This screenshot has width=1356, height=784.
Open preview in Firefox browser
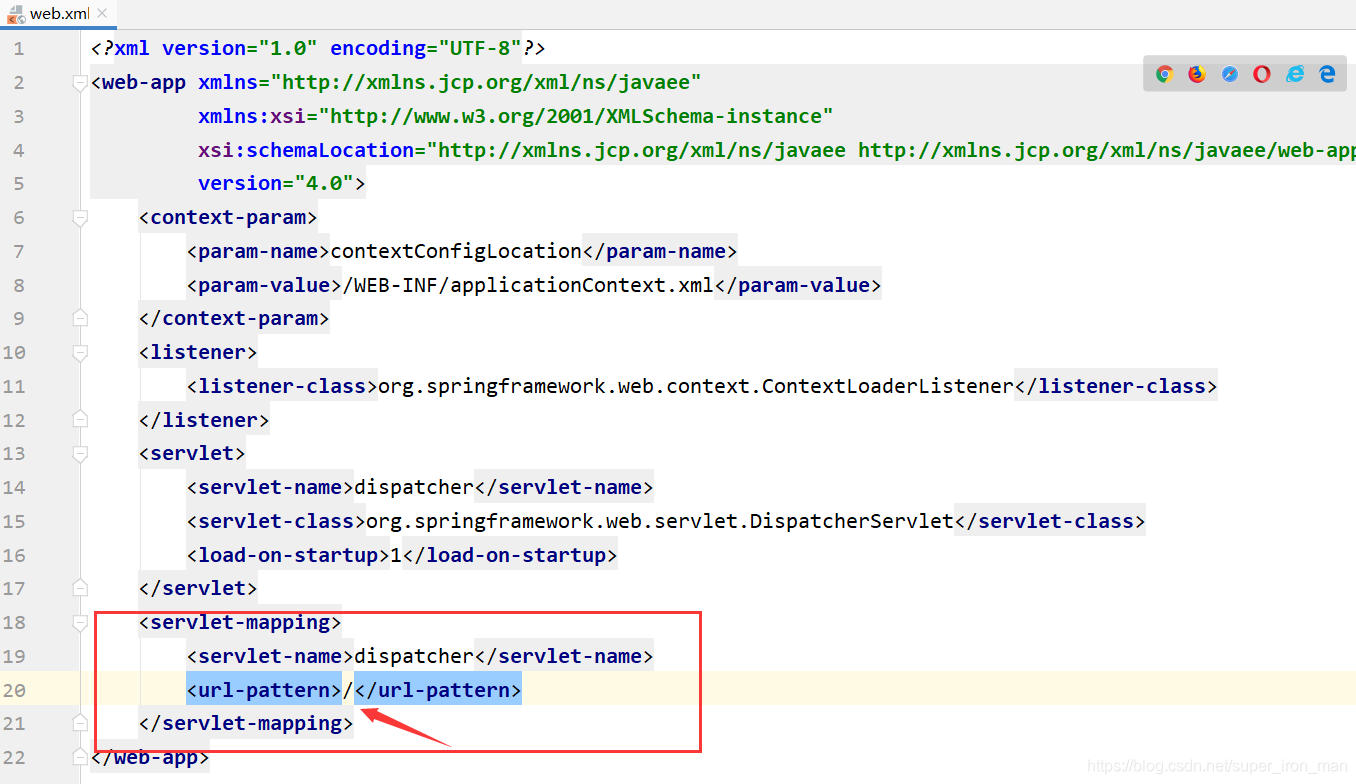coord(1197,74)
